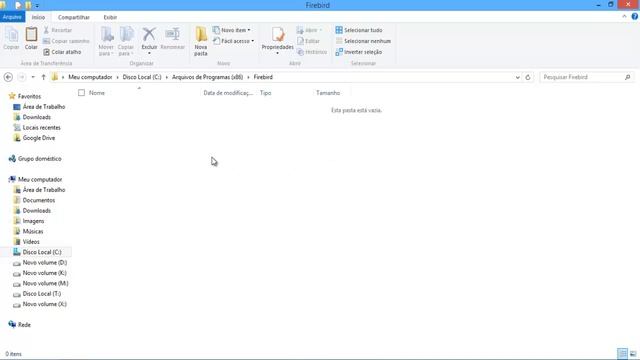Refresh the Firebird folder

tap(528, 77)
